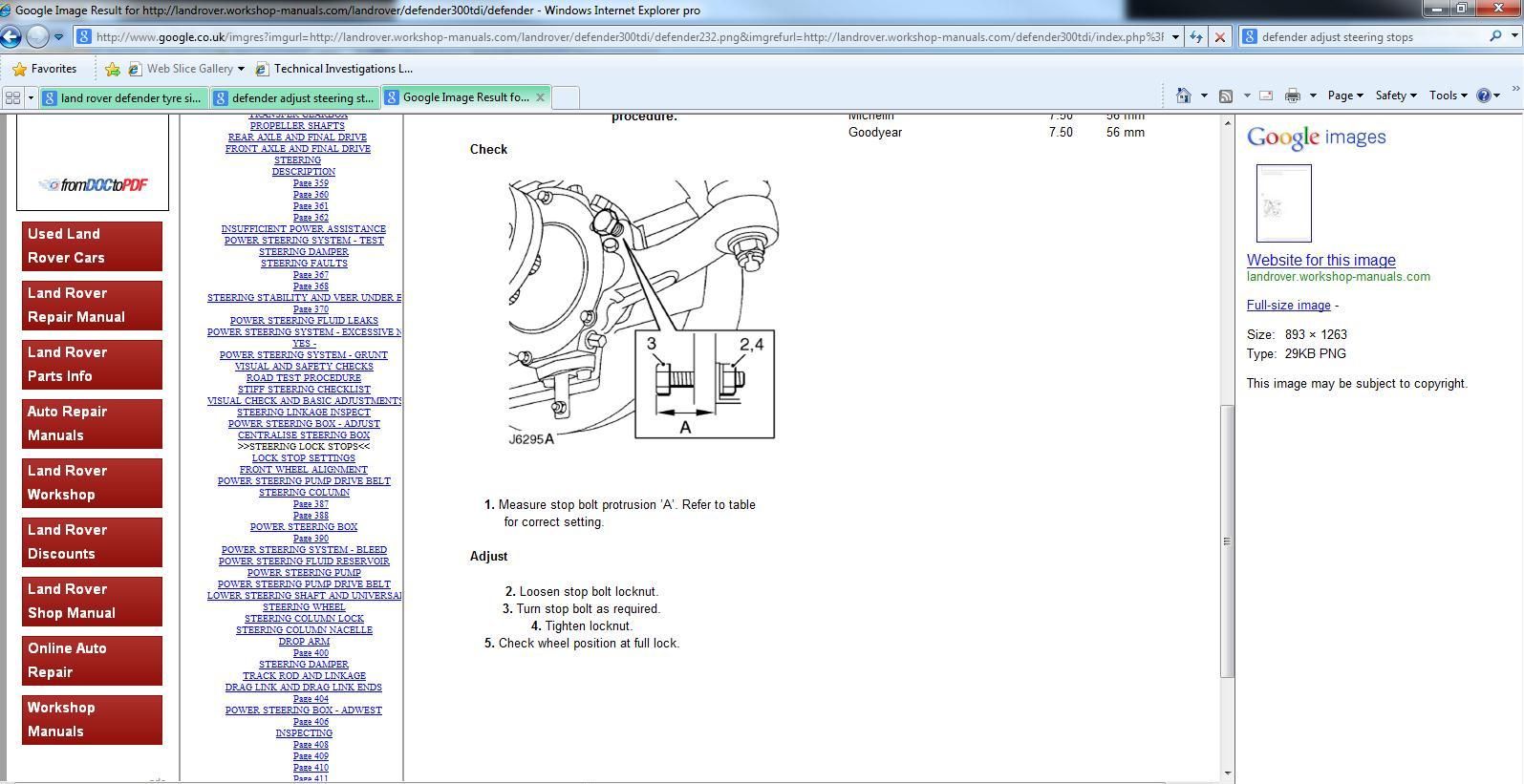Click the steering lock stop diagram J6295A
The image size is (1524, 784).
[x=642, y=312]
